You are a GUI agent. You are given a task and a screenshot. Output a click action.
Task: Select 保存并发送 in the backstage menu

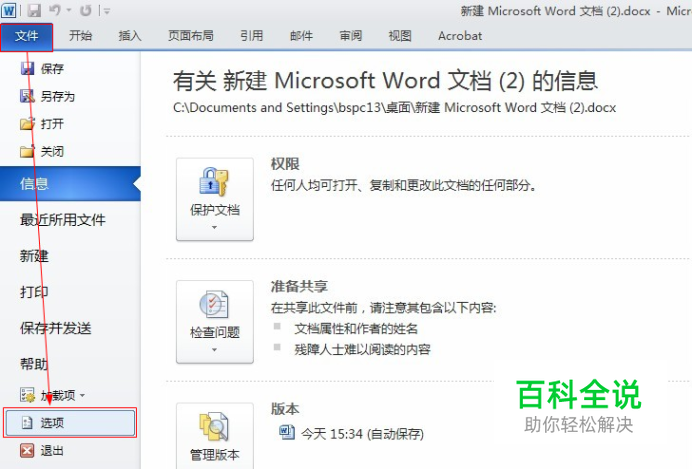56,328
